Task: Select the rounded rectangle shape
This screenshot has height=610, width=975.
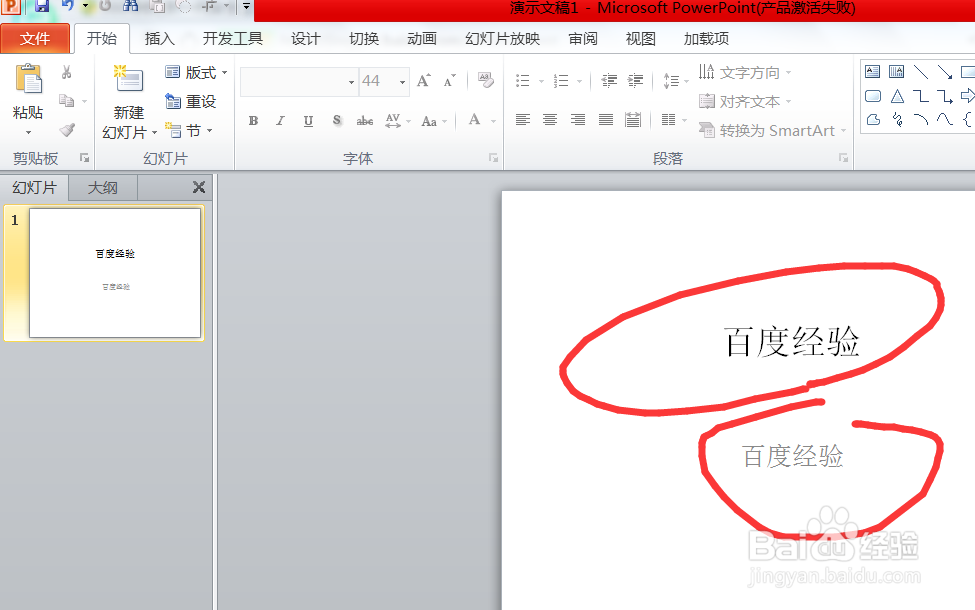Action: [x=872, y=96]
